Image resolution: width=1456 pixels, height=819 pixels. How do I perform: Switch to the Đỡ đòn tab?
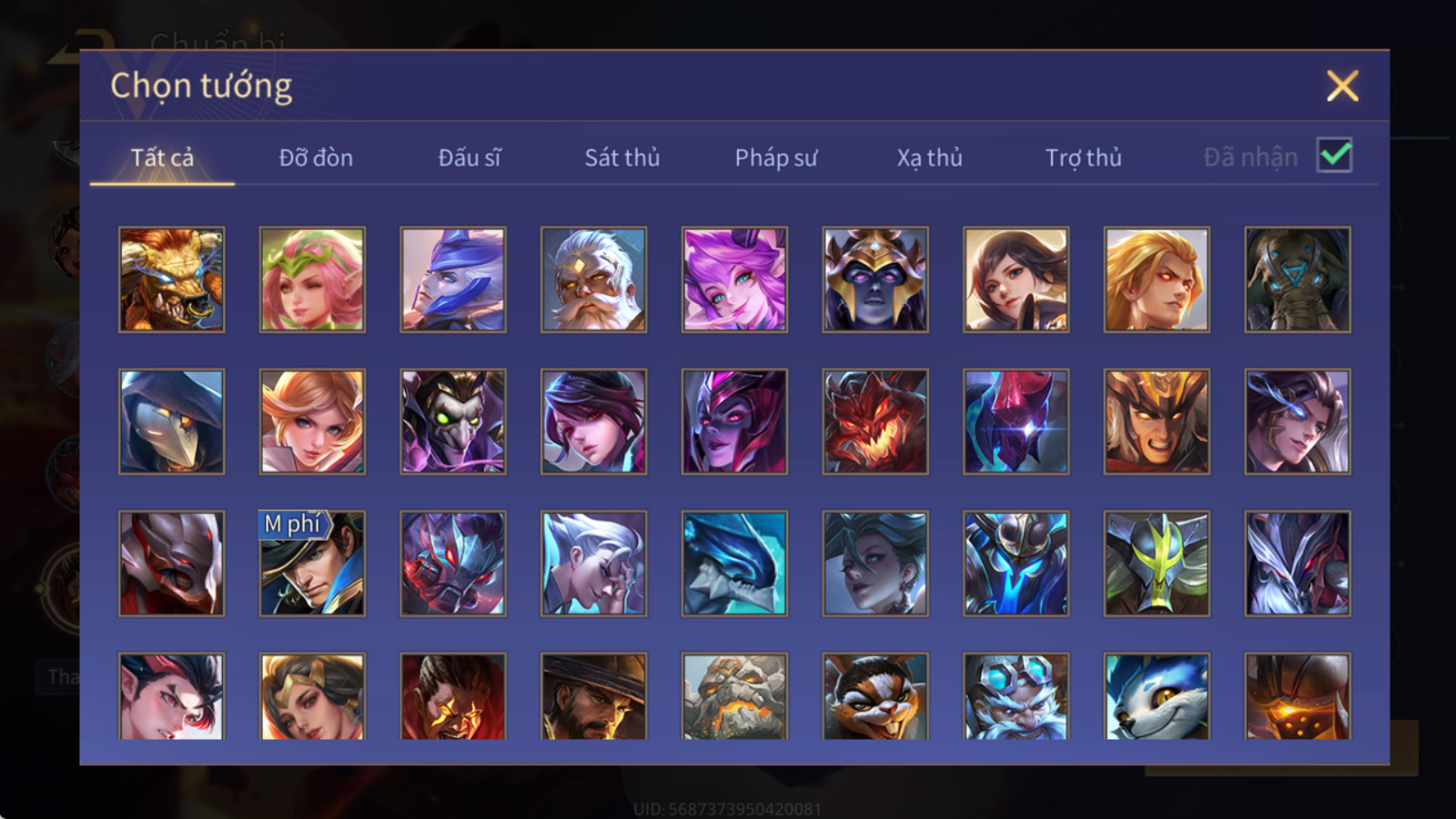pyautogui.click(x=316, y=157)
